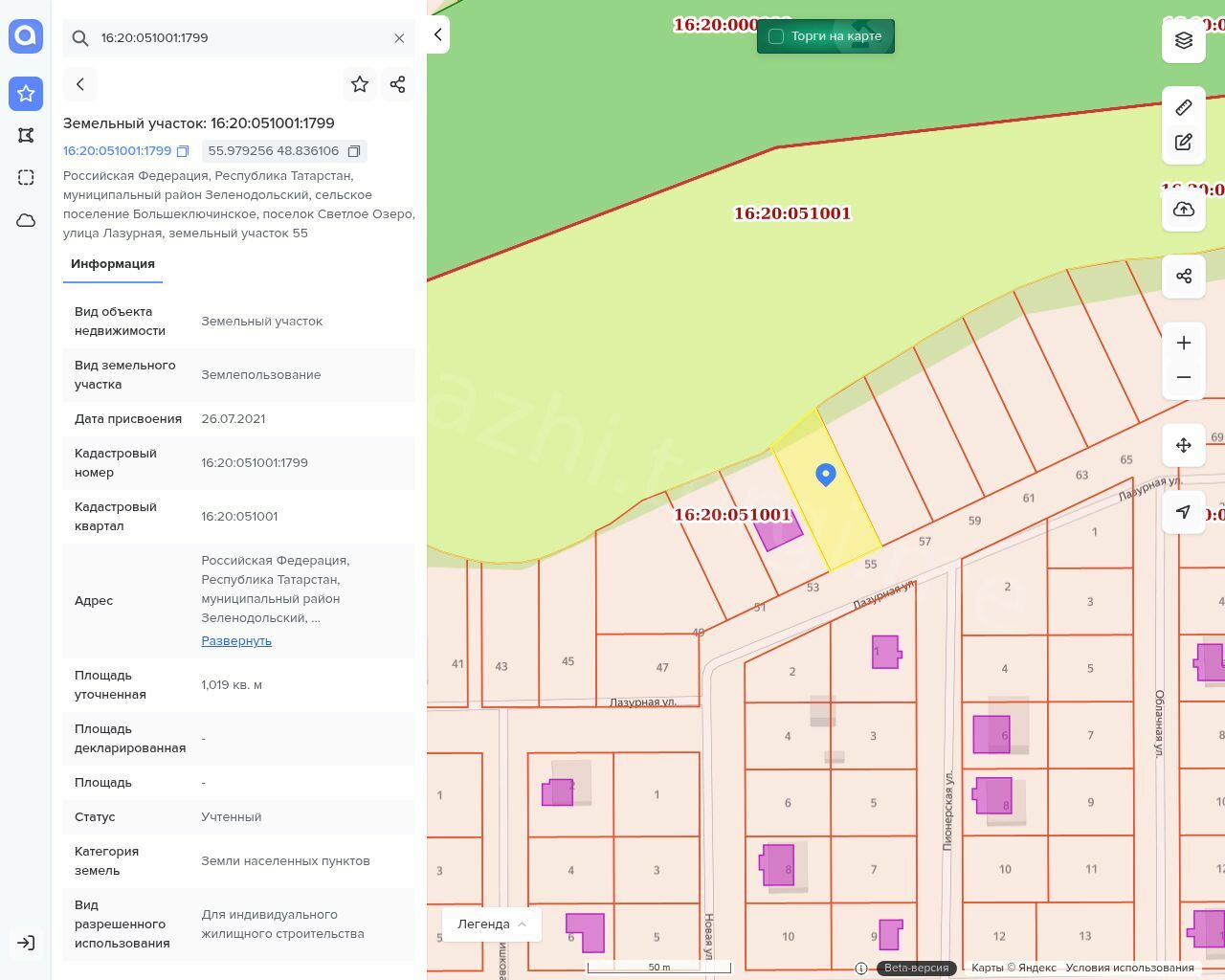The width and height of the screenshot is (1225, 980).
Task: Click the cloud upload icon on map
Action: click(x=1183, y=210)
